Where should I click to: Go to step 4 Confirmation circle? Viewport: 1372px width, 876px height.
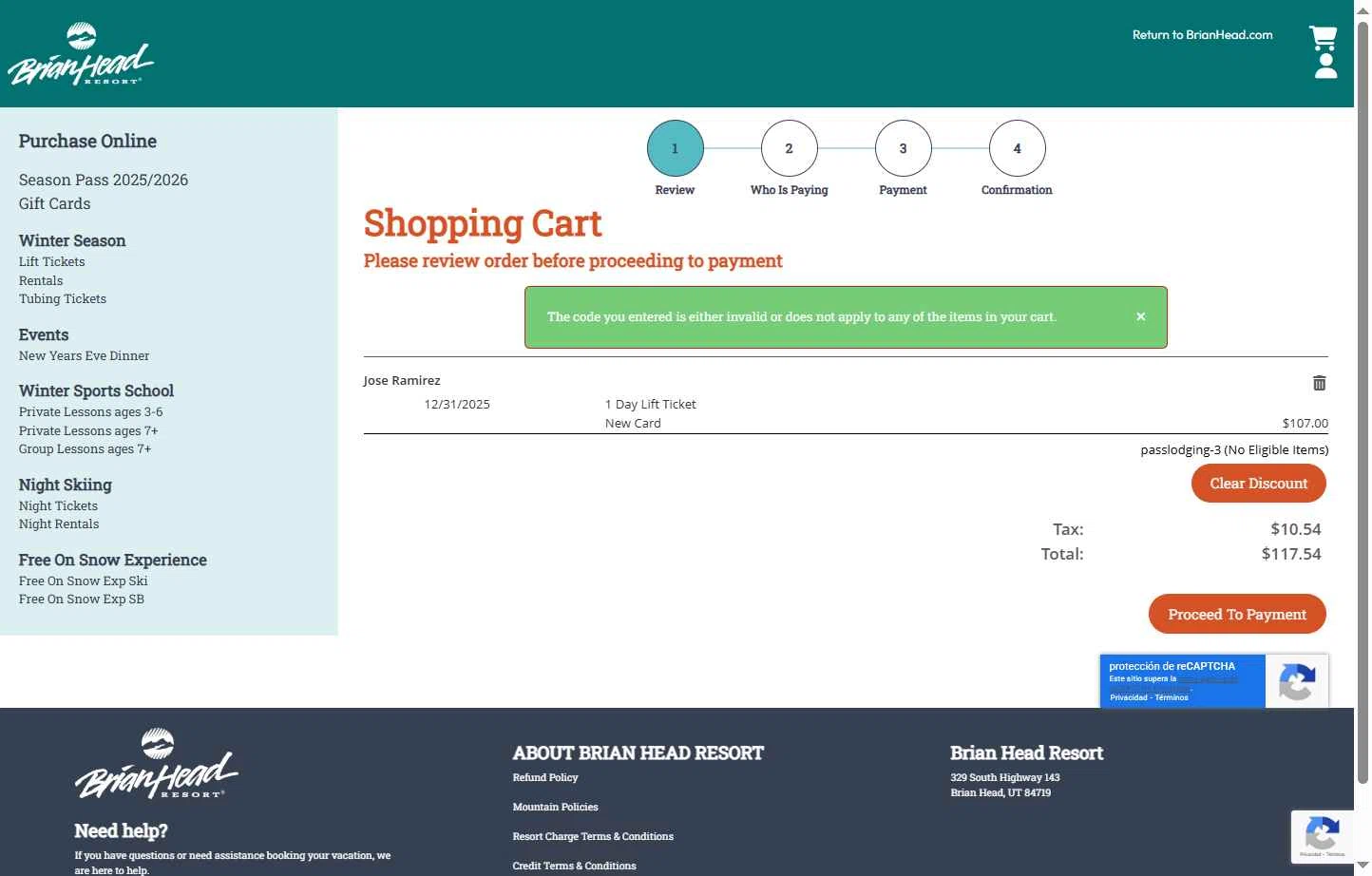(x=1018, y=148)
